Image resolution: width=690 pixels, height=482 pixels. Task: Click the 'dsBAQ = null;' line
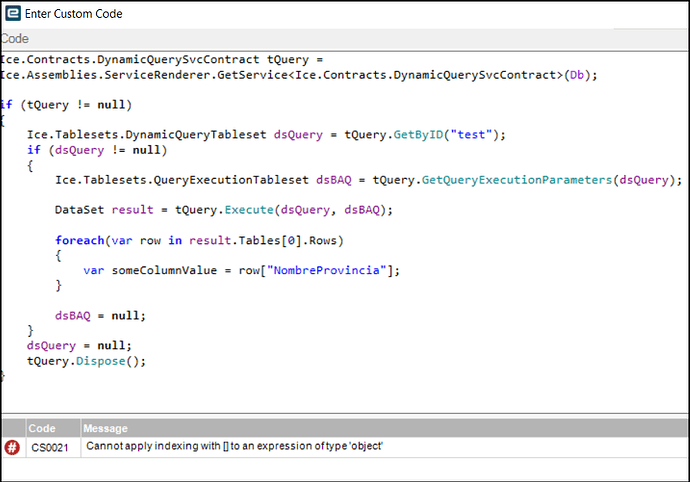click(100, 316)
